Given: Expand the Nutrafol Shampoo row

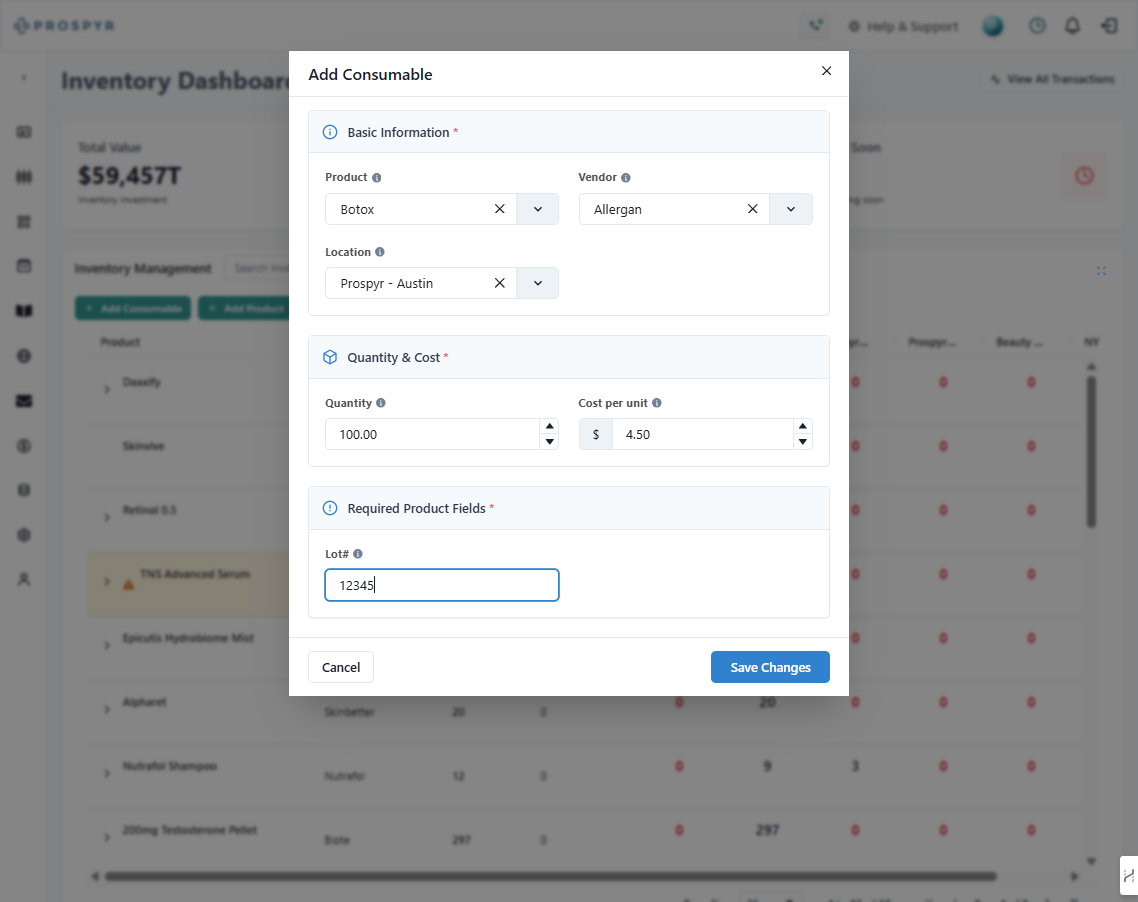Looking at the screenshot, I should point(107,773).
